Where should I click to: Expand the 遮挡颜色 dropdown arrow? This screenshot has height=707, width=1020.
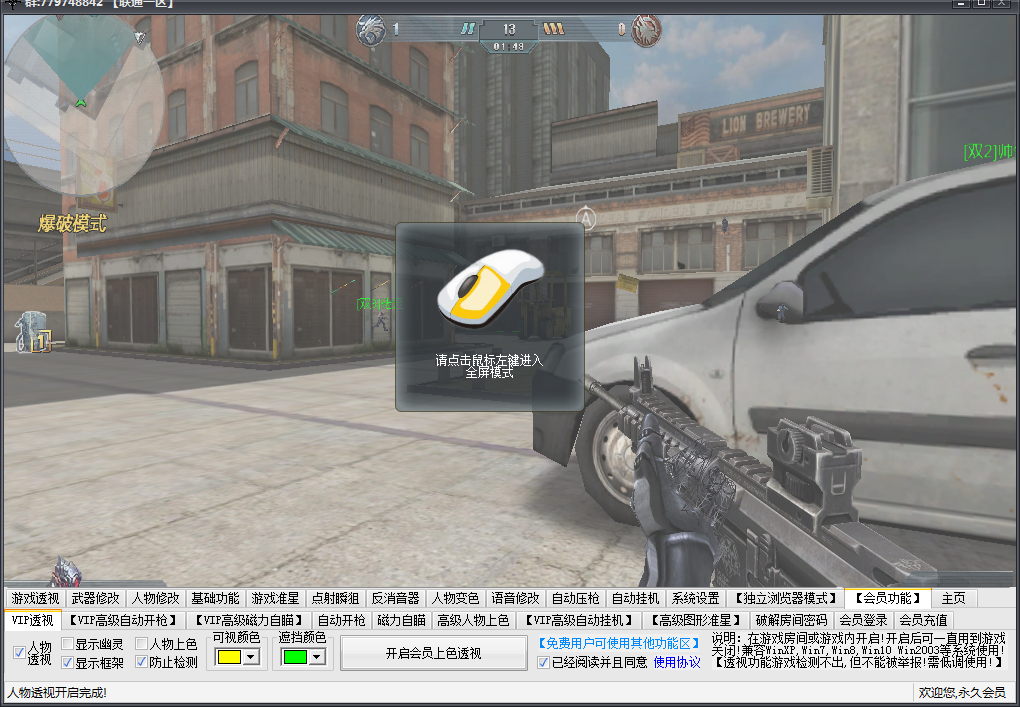coord(317,657)
